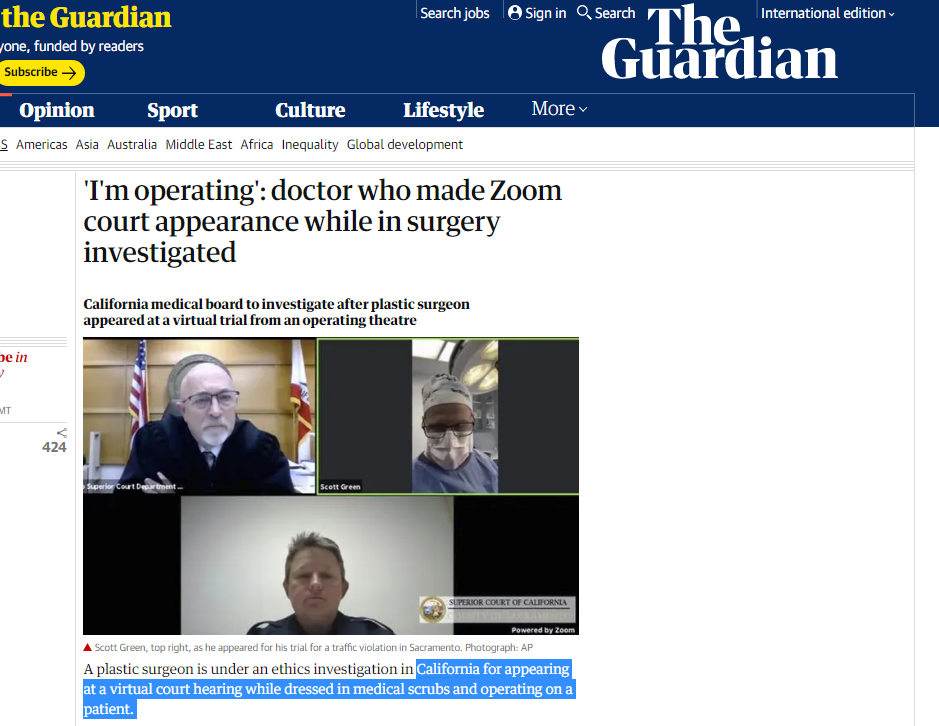Image resolution: width=939 pixels, height=726 pixels.
Task: Expand the More menu chevron
Action: [x=583, y=109]
